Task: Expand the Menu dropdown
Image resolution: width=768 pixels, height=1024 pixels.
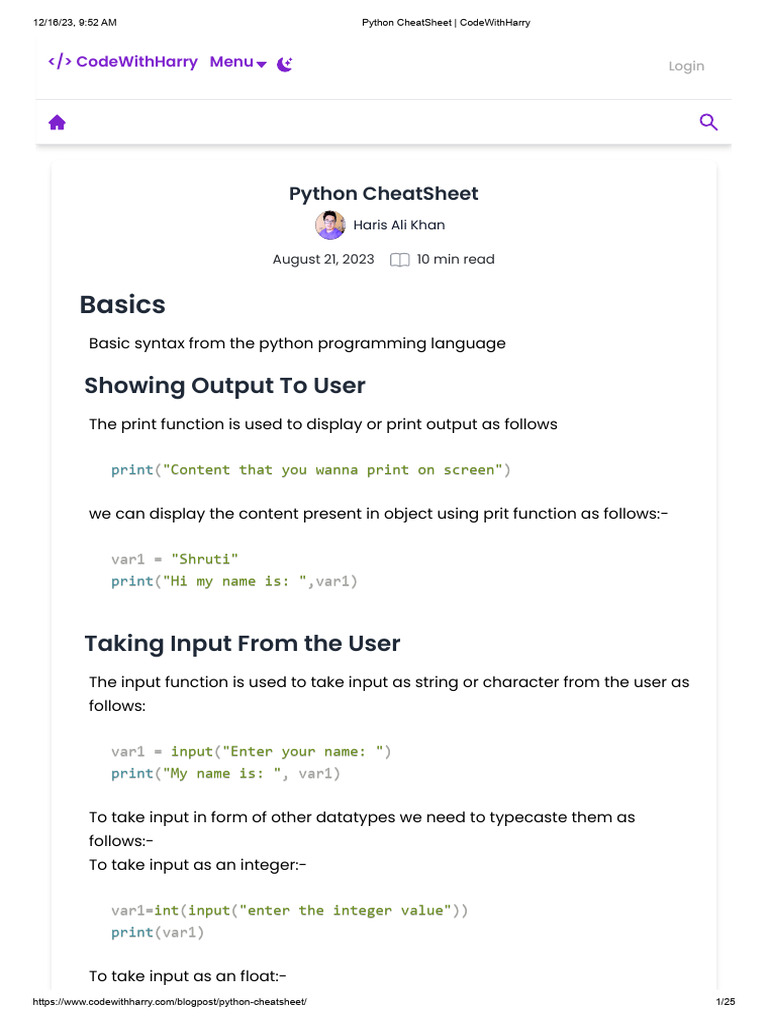Action: [x=238, y=62]
